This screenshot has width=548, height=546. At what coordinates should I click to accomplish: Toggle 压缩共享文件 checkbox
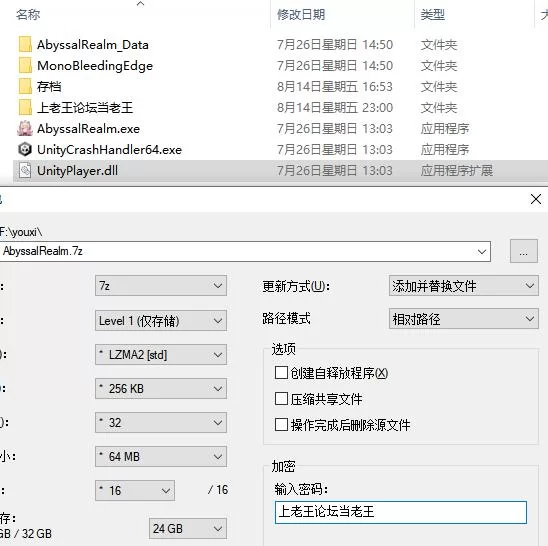click(281, 398)
